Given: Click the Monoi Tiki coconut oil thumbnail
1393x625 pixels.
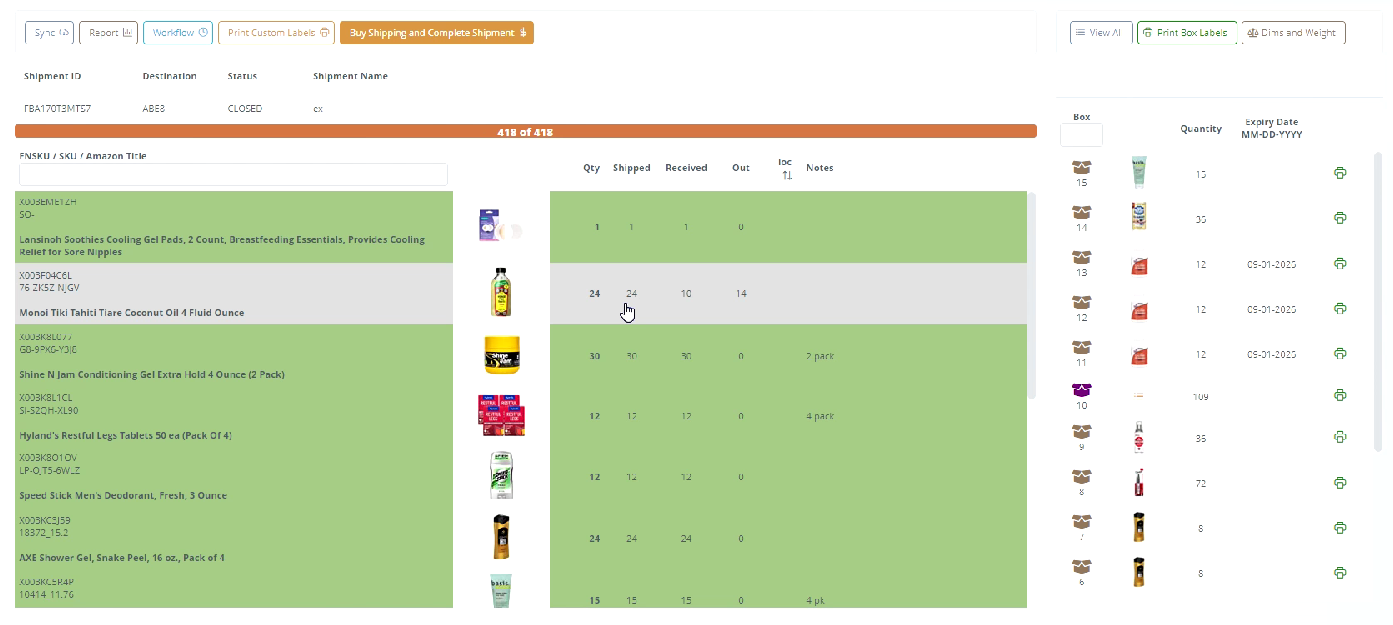Looking at the screenshot, I should pos(501,293).
